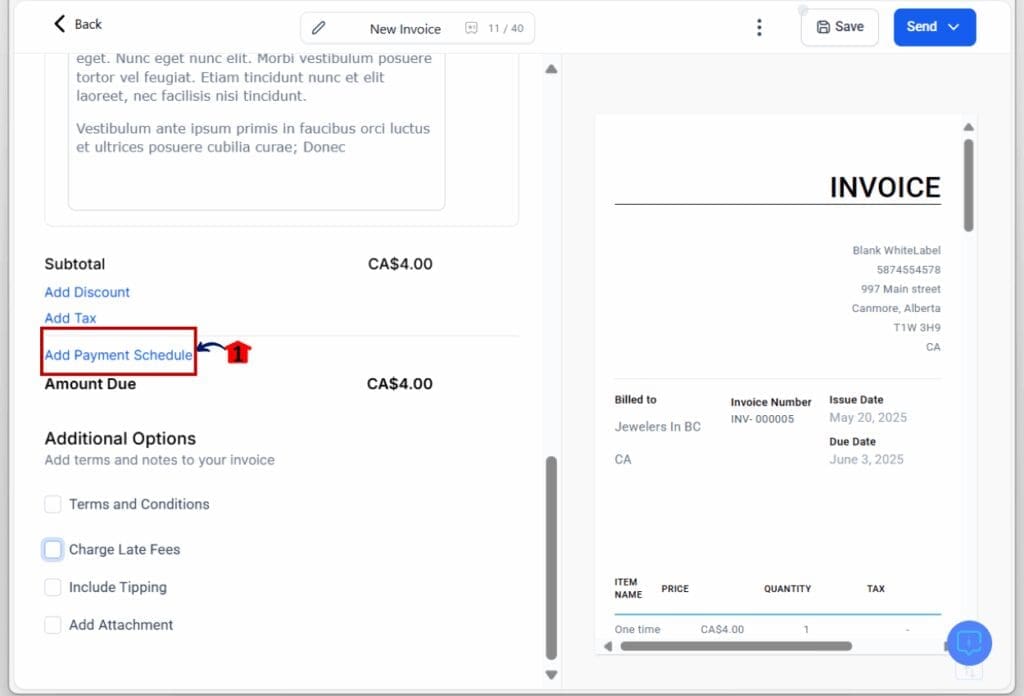Click the editor panel vertical scrollbar thumb

click(x=551, y=558)
